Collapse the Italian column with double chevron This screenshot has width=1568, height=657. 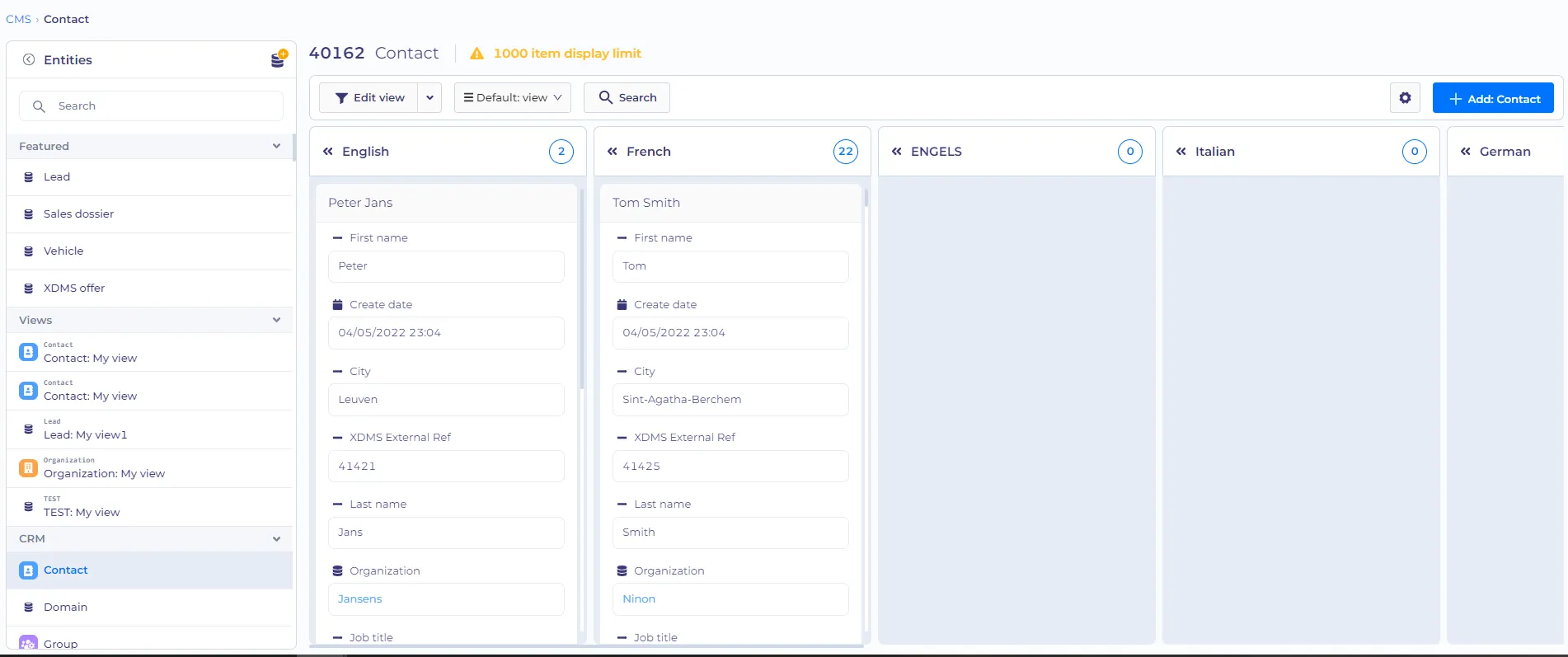tap(1181, 152)
